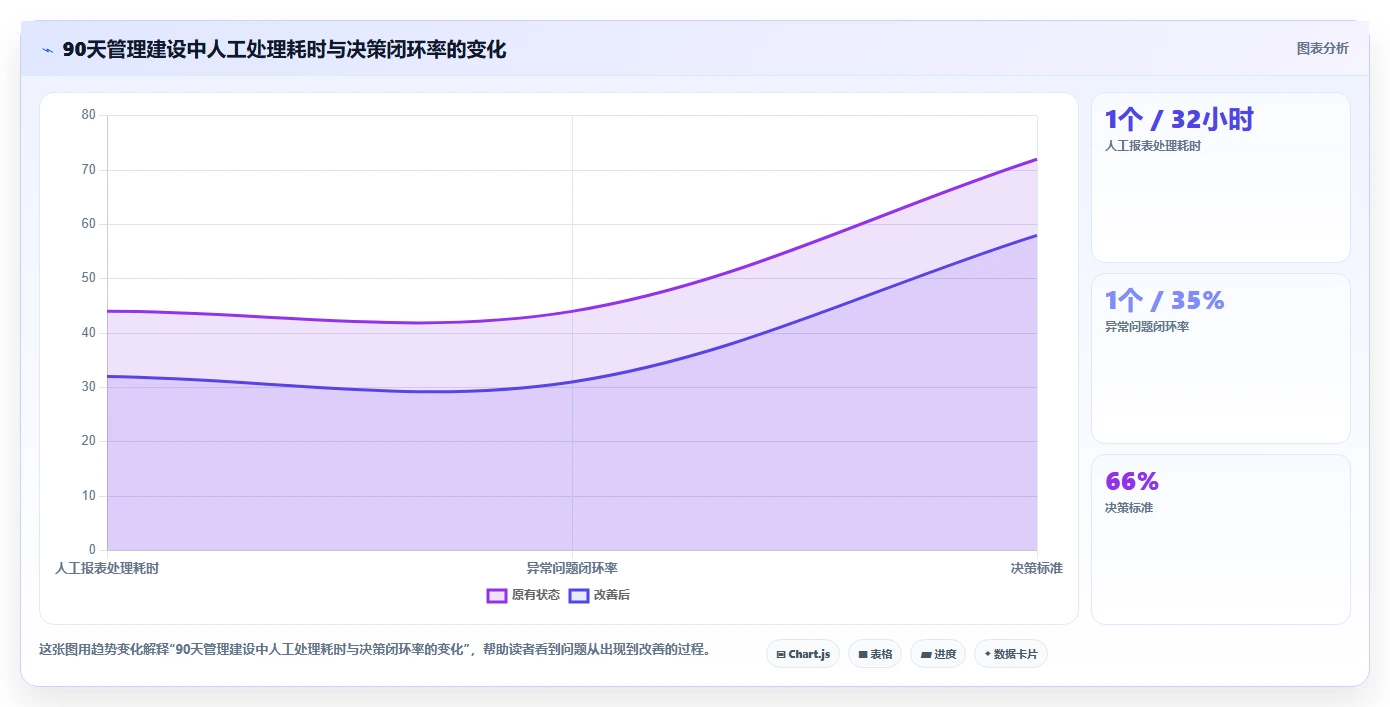
Task: Click the 1个 / 32小时 card value
Action: [1179, 119]
